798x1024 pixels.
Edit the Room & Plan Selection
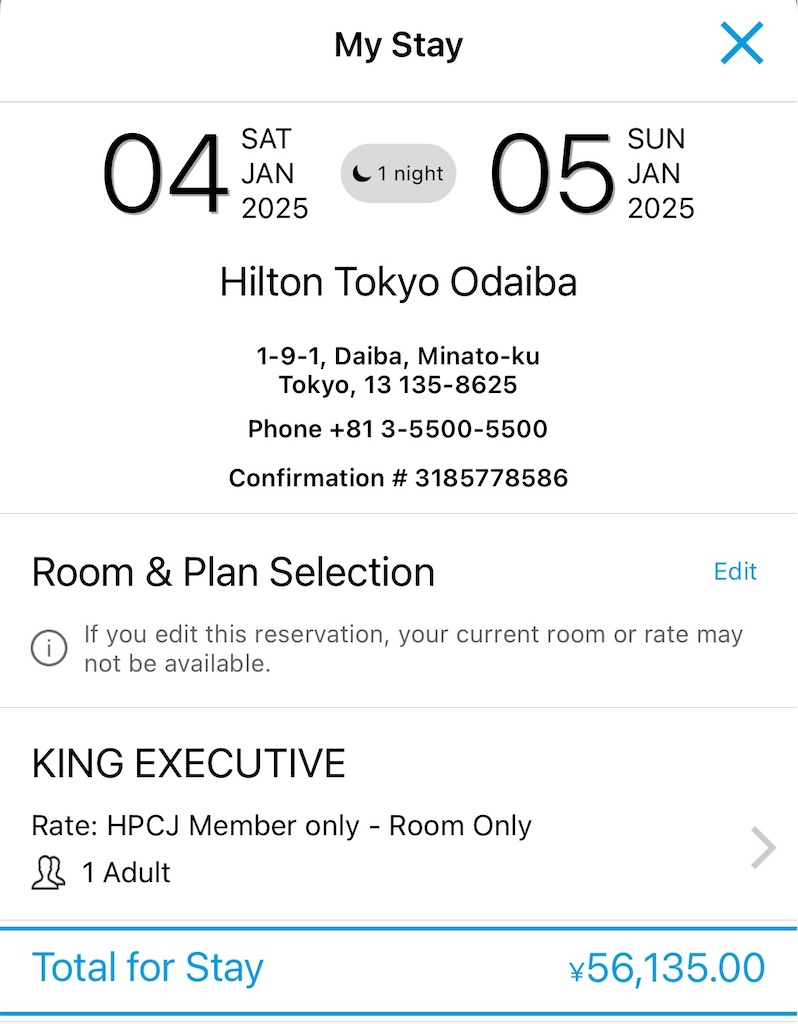pos(735,571)
